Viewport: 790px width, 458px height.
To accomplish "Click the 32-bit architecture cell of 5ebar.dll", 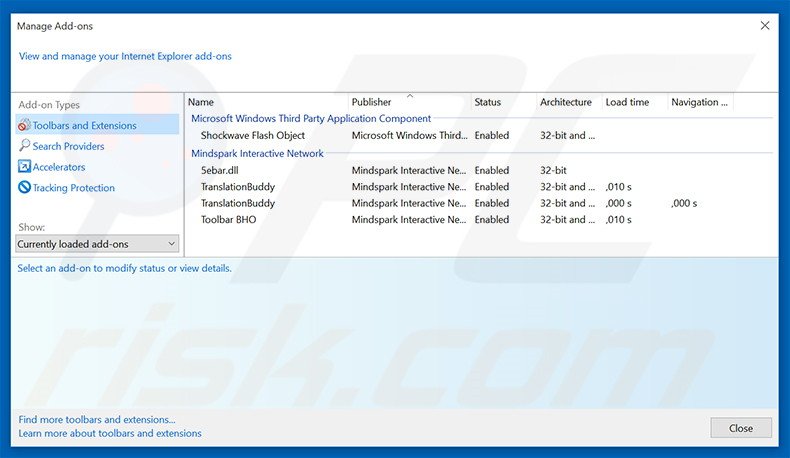I will [x=553, y=170].
